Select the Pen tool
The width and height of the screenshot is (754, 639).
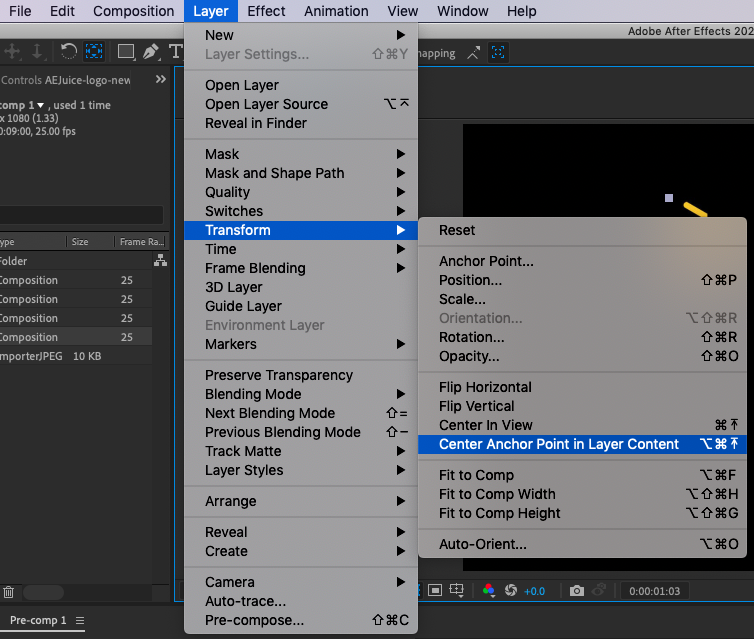(x=150, y=52)
